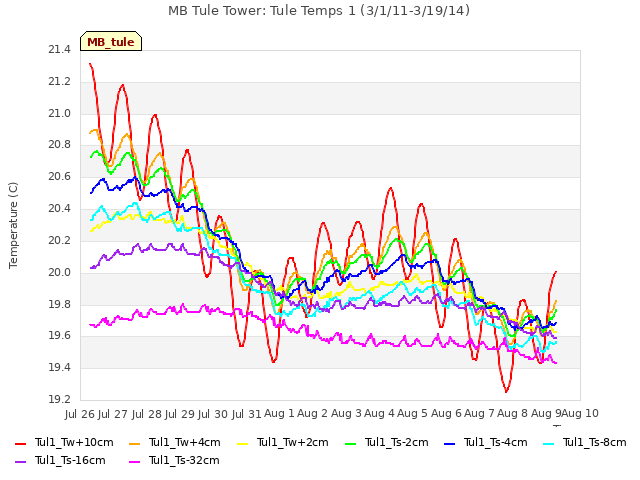Select the Tul1_Ts-16cm legend label
640x480 pixels.
(x=70, y=460)
